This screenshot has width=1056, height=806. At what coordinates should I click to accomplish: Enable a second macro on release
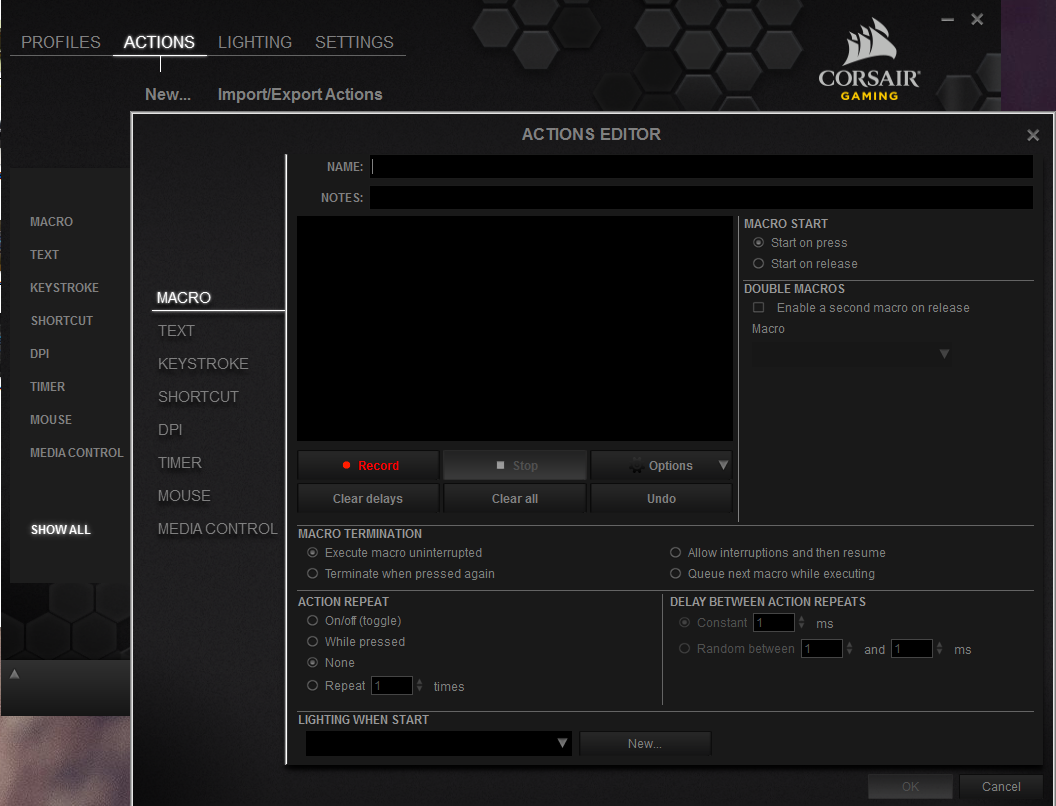coord(759,308)
